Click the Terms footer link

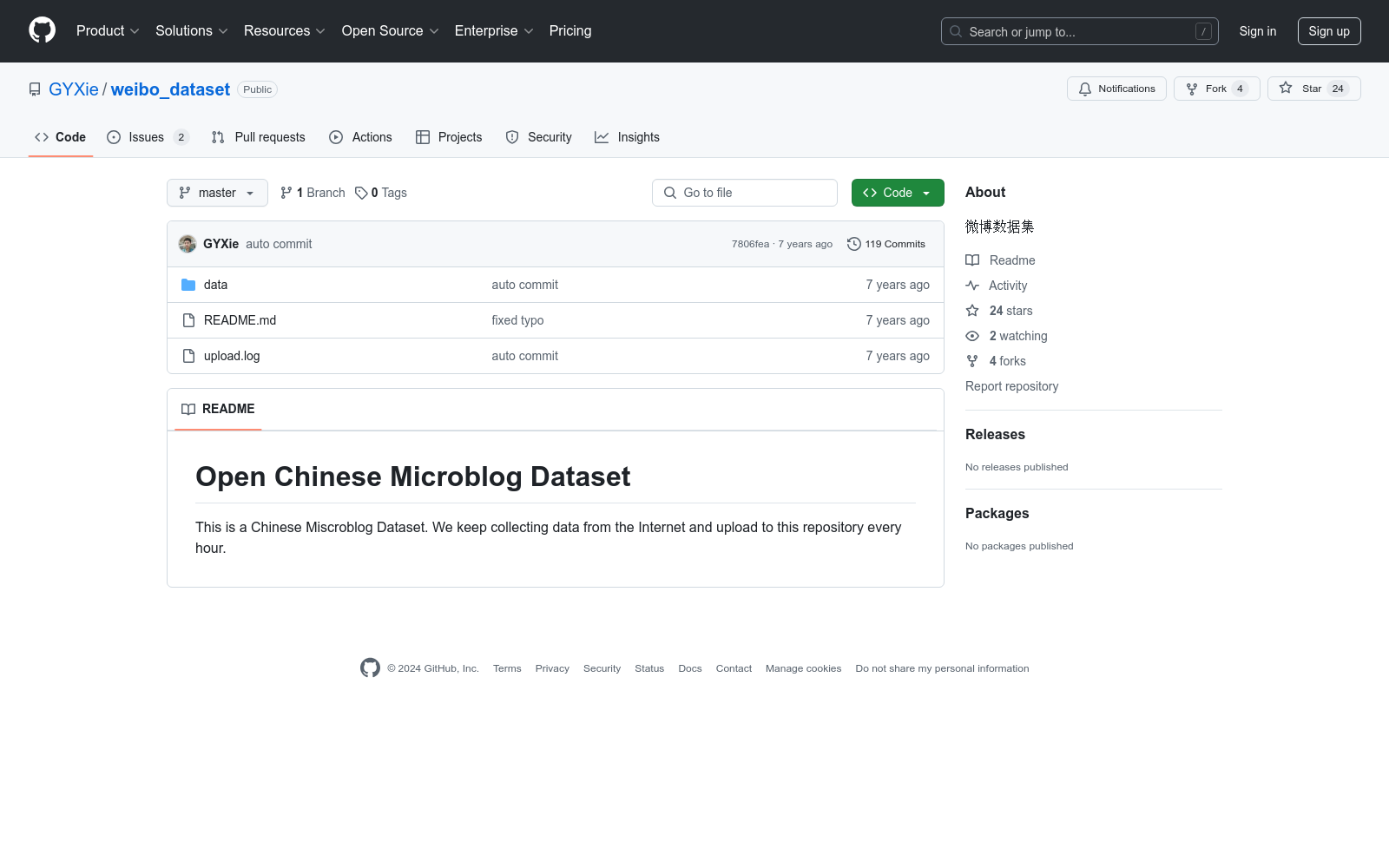pos(507,668)
